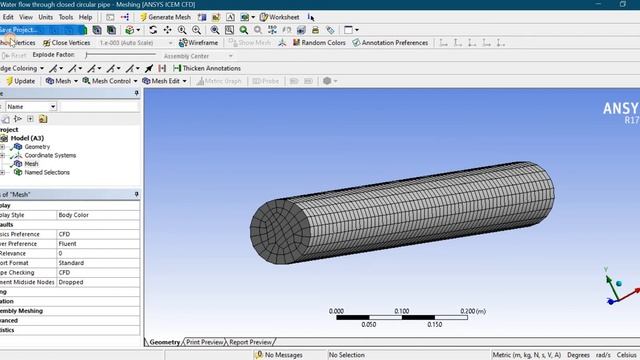Switch to the Report Preview tab
This screenshot has width=640, height=360.
[x=250, y=342]
